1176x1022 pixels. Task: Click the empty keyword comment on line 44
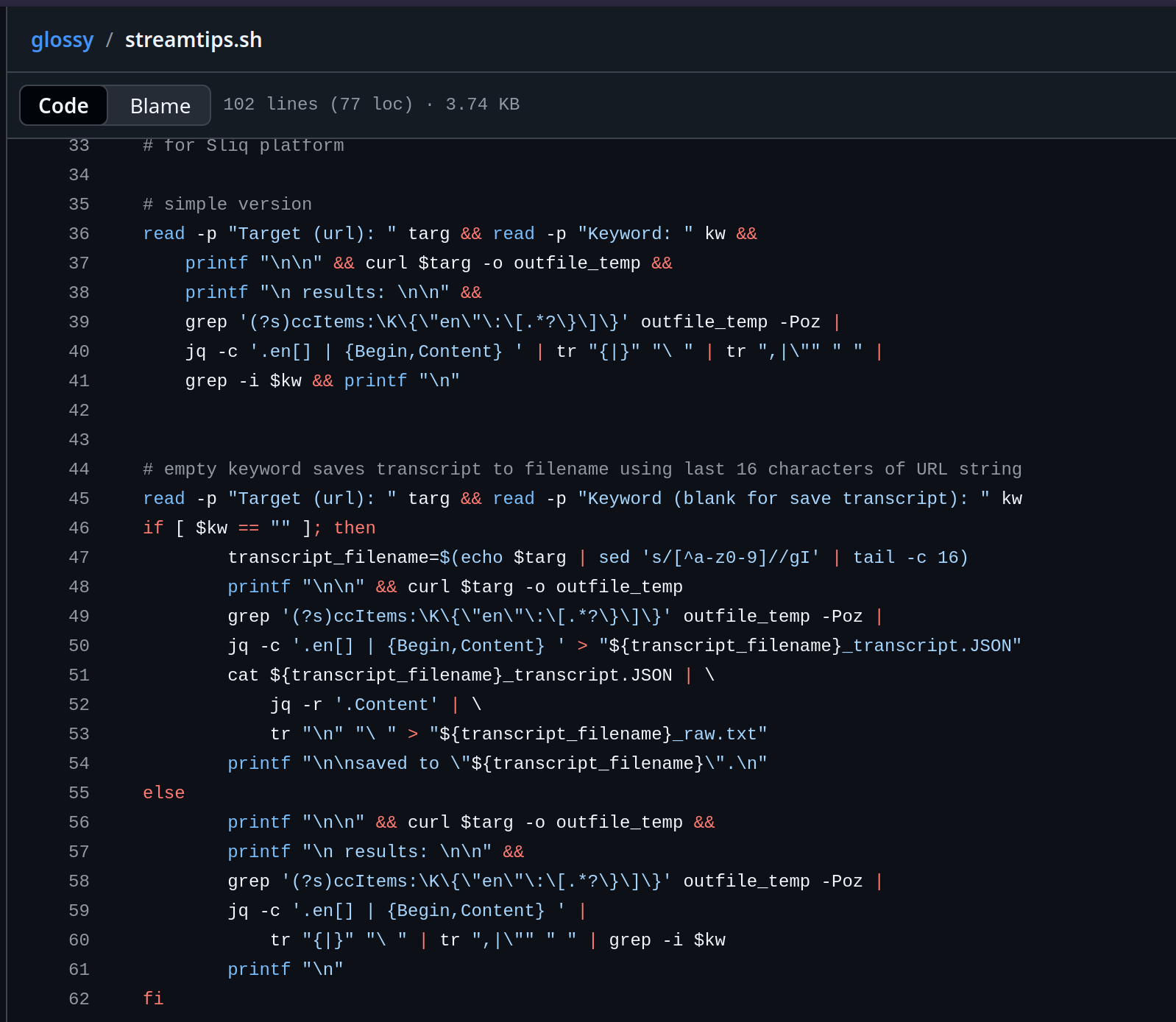tap(581, 469)
